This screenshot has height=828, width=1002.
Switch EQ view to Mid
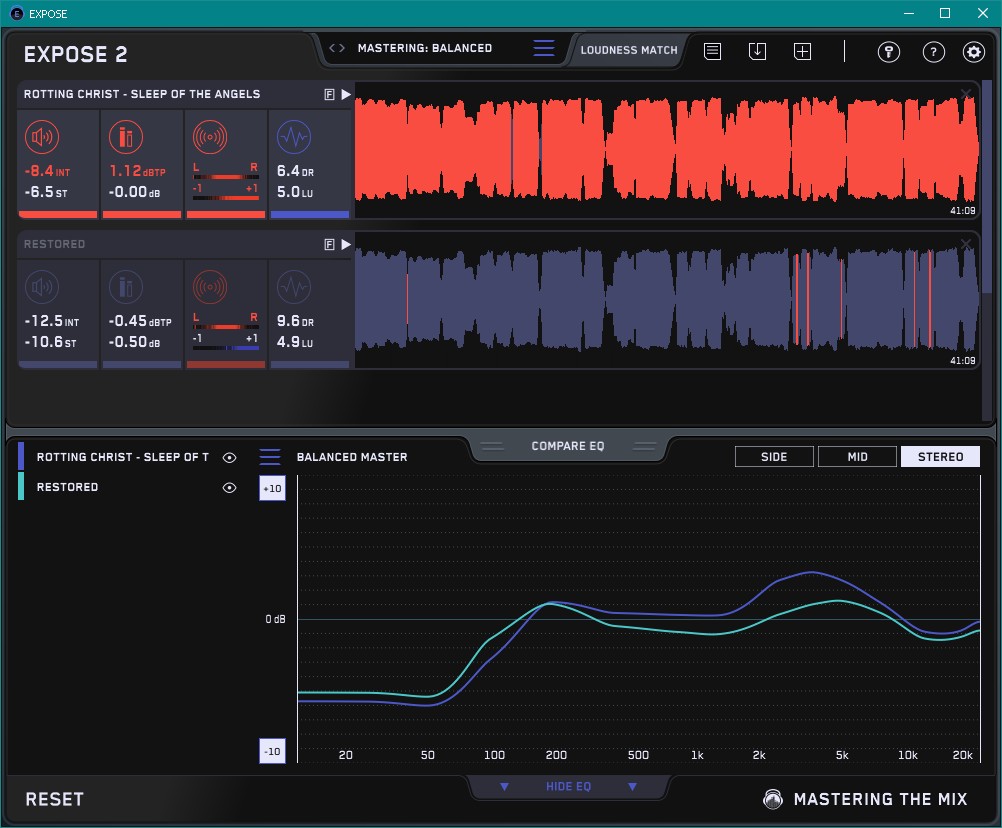click(x=857, y=457)
